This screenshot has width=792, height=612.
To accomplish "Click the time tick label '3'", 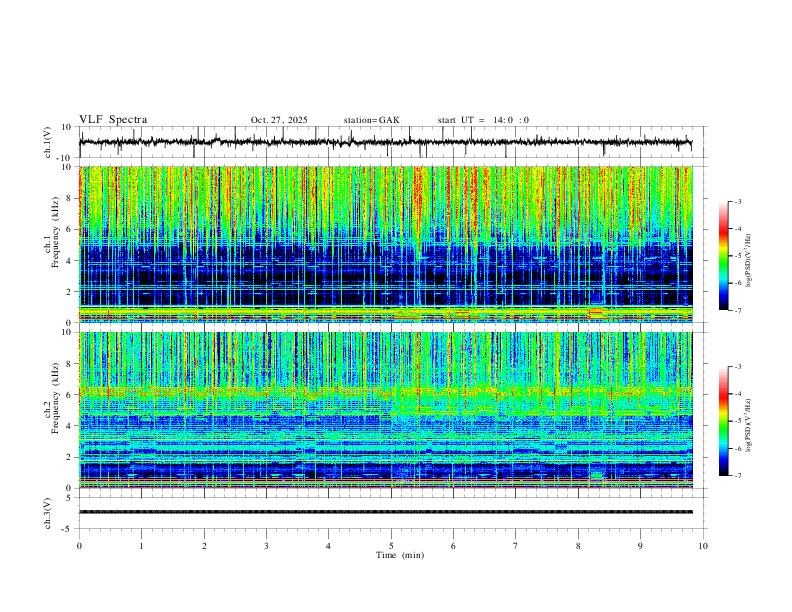I will click(x=266, y=546).
